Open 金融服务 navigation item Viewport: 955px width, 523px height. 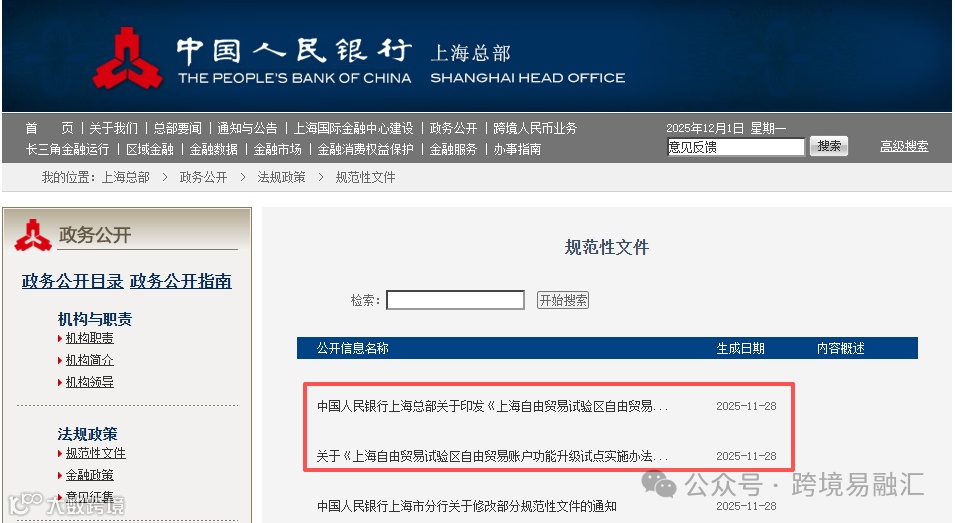453,149
